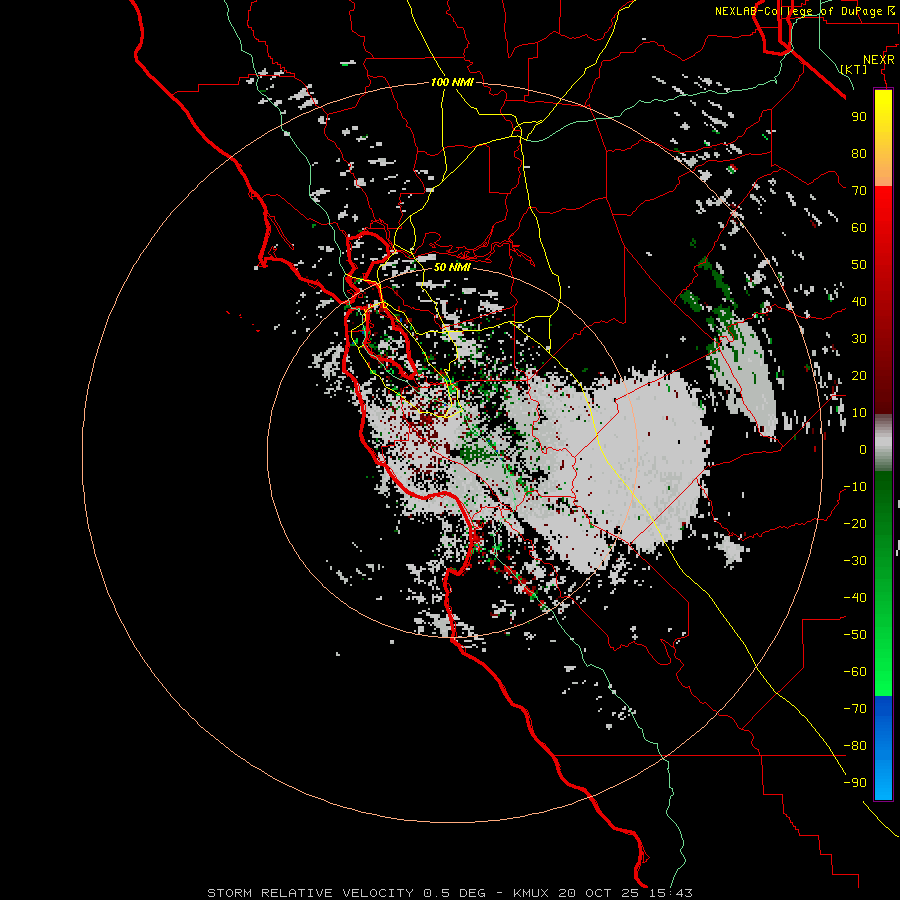Click the positive 20 velocity scale label
Image resolution: width=900 pixels, height=900 pixels.
pos(859,375)
